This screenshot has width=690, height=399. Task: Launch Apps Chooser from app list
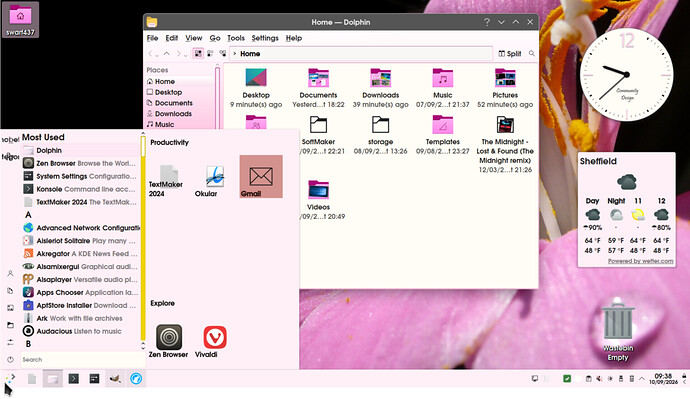tap(81, 293)
